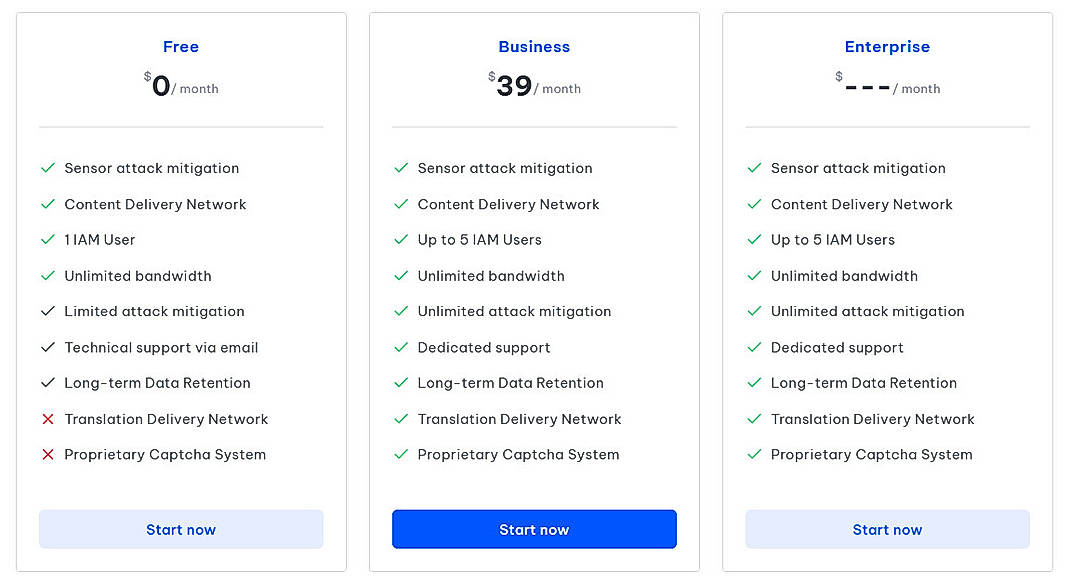
Task: Click the green checkmark beside Sensor attack mitigation in Free plan
Action: pos(48,168)
